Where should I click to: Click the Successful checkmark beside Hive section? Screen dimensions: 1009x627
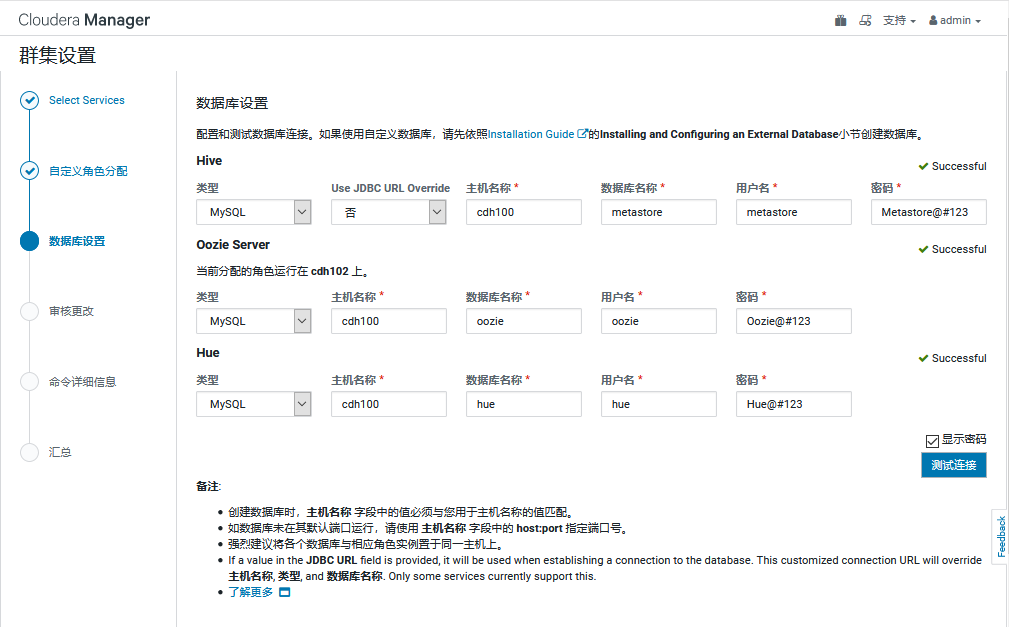925,166
